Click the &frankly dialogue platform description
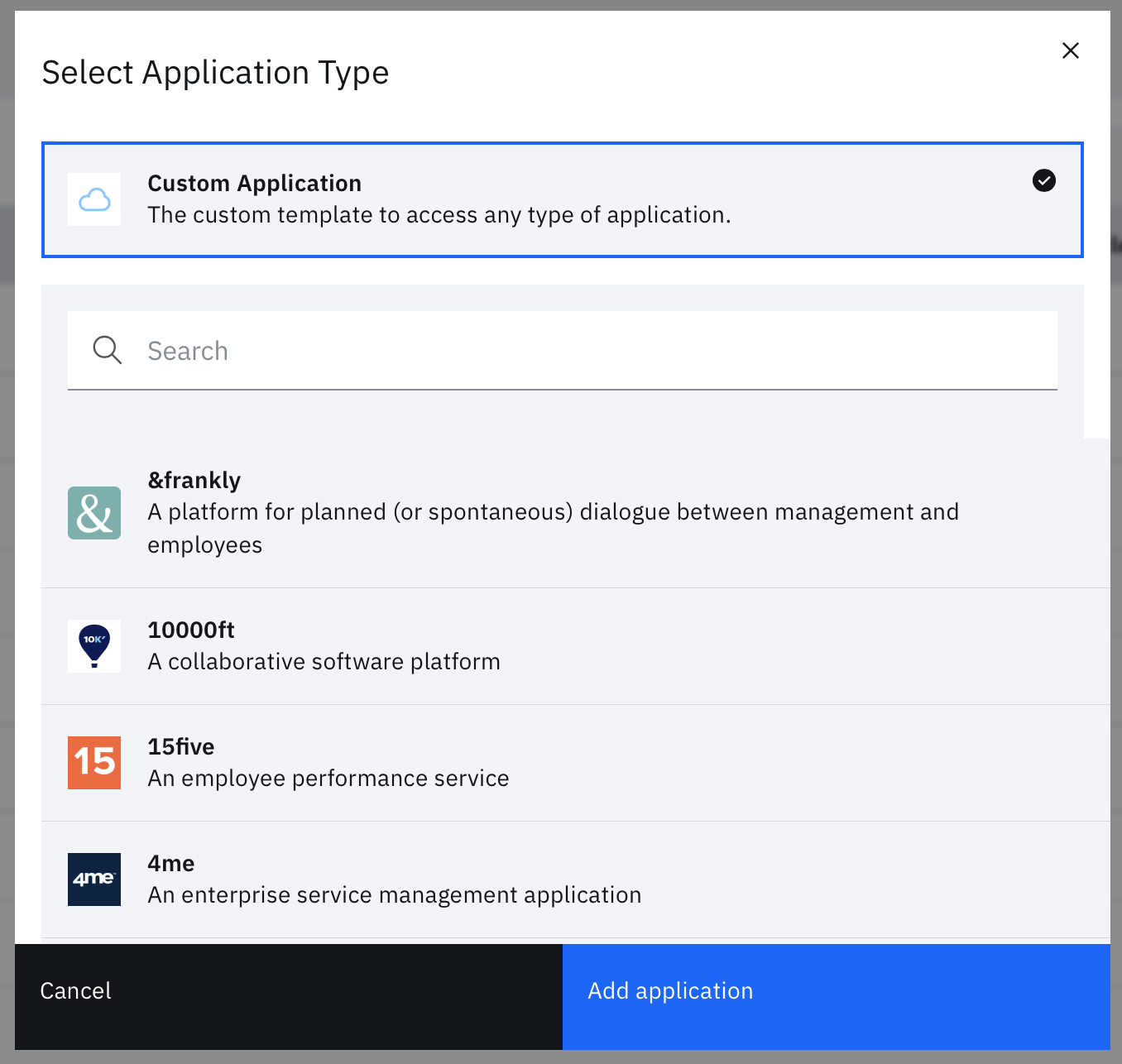This screenshot has width=1122, height=1064. 554,529
